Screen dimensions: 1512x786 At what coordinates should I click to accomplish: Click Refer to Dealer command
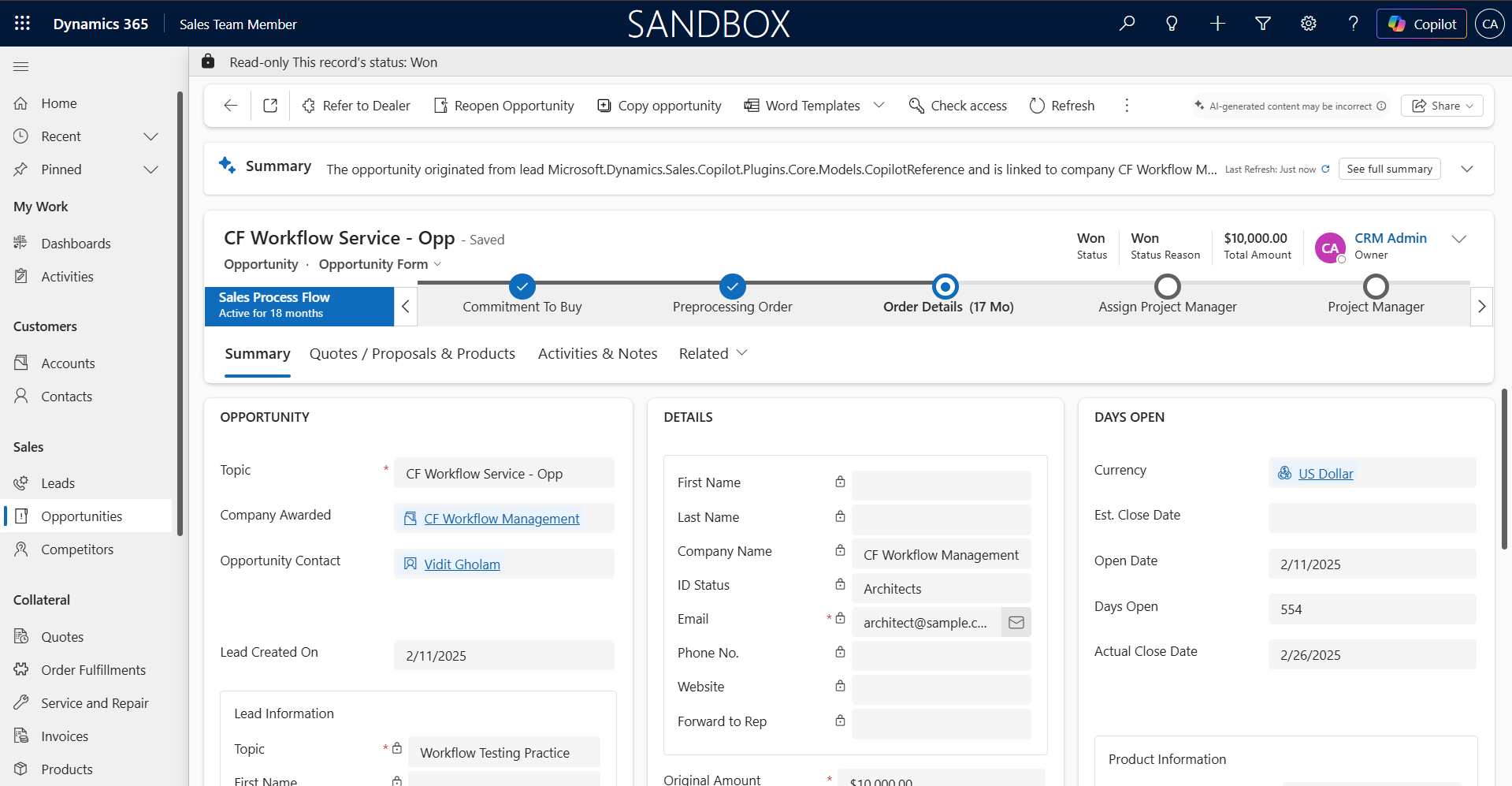point(356,106)
